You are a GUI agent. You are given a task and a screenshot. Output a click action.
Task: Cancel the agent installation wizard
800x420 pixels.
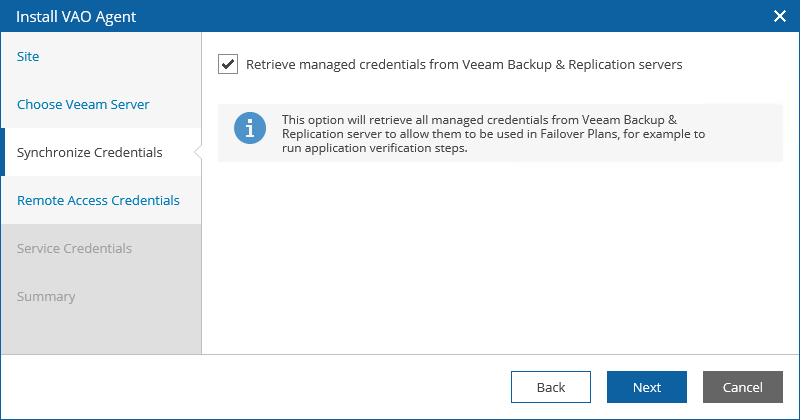743,387
